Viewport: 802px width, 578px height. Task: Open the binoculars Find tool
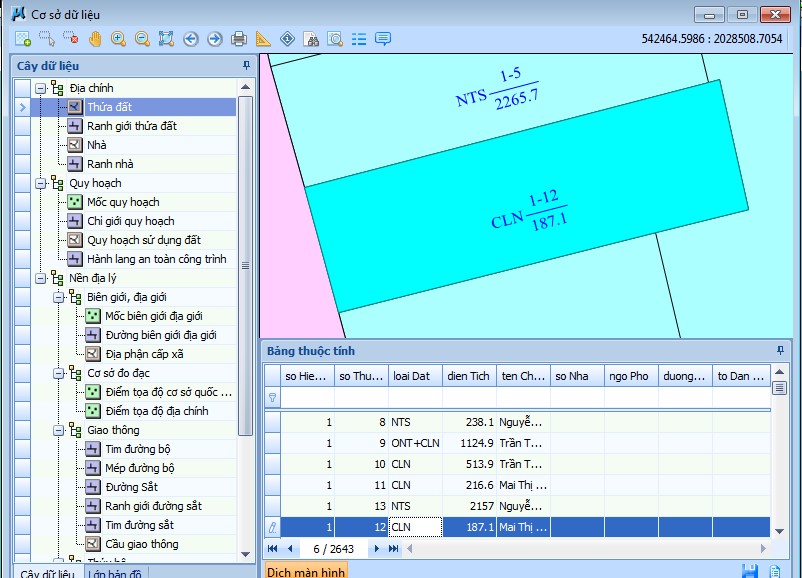[x=311, y=39]
